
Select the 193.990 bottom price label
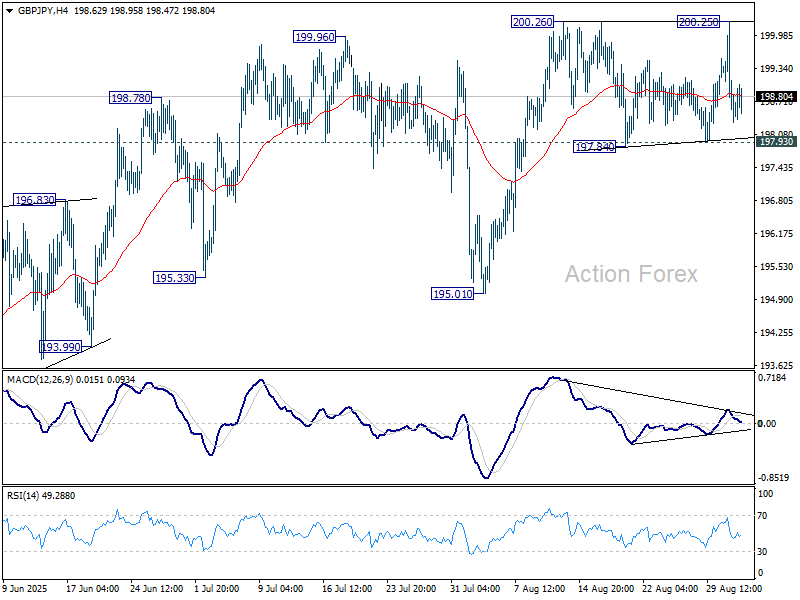[x=62, y=346]
